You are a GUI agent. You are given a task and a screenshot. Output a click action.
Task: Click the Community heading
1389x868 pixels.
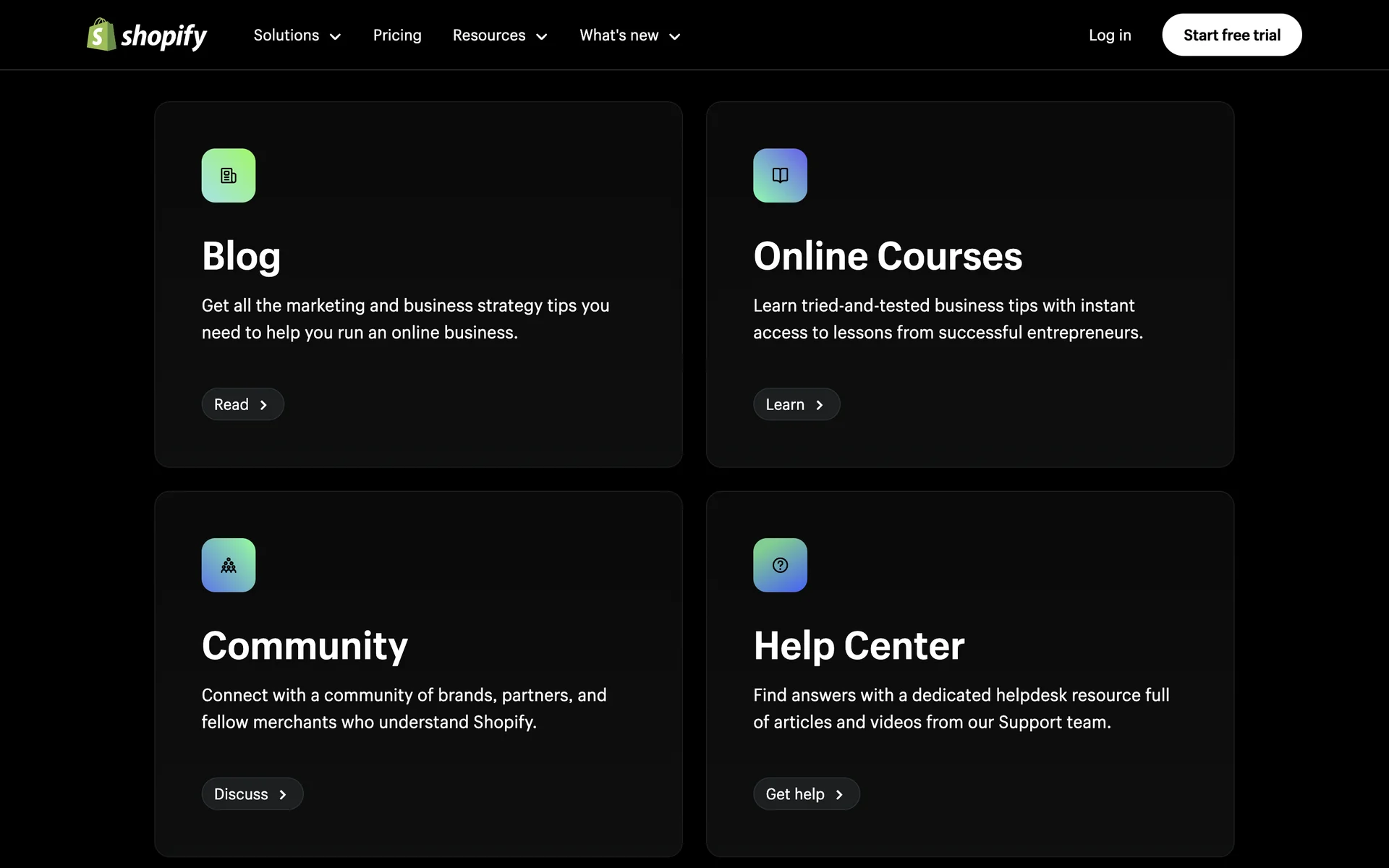click(x=305, y=645)
